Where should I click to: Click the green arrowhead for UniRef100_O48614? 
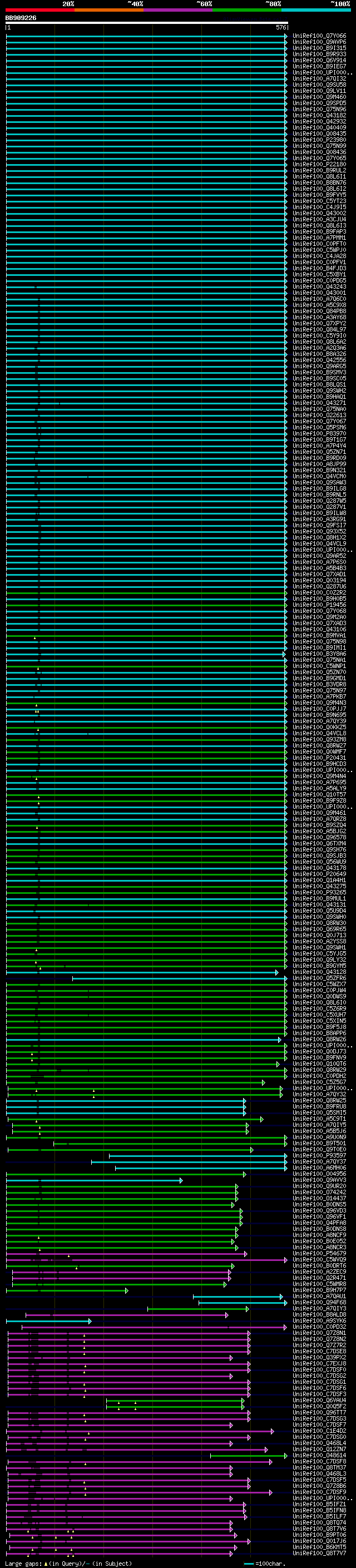click(x=285, y=1456)
